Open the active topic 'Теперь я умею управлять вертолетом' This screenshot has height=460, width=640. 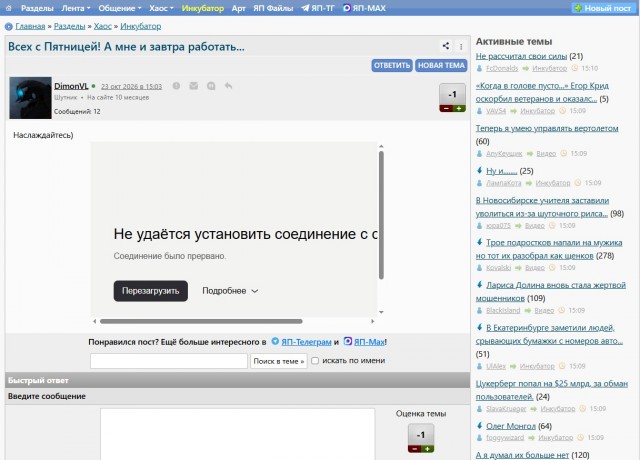[547, 128]
